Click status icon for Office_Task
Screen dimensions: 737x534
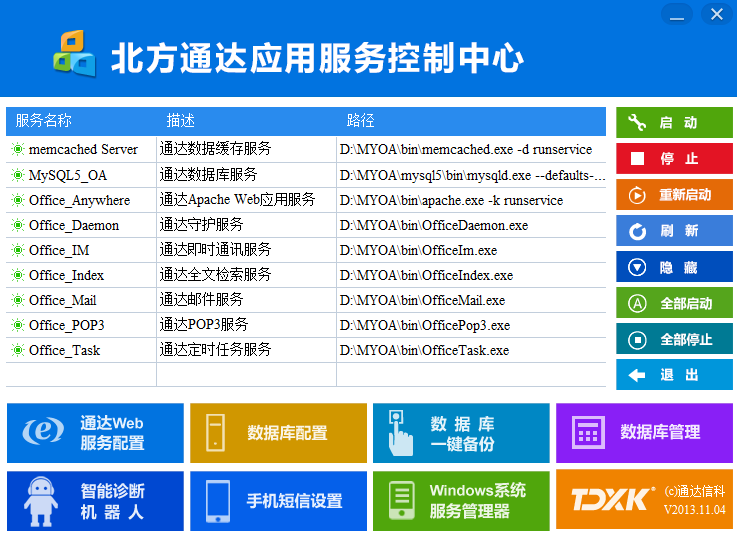pyautogui.click(x=18, y=350)
